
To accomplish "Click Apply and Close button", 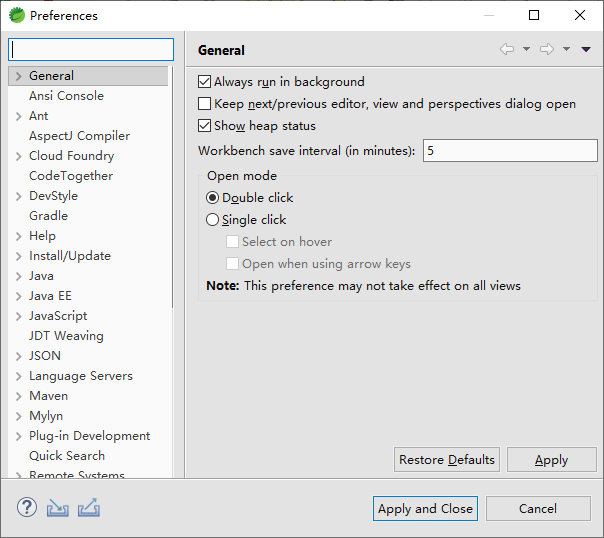I will [425, 509].
